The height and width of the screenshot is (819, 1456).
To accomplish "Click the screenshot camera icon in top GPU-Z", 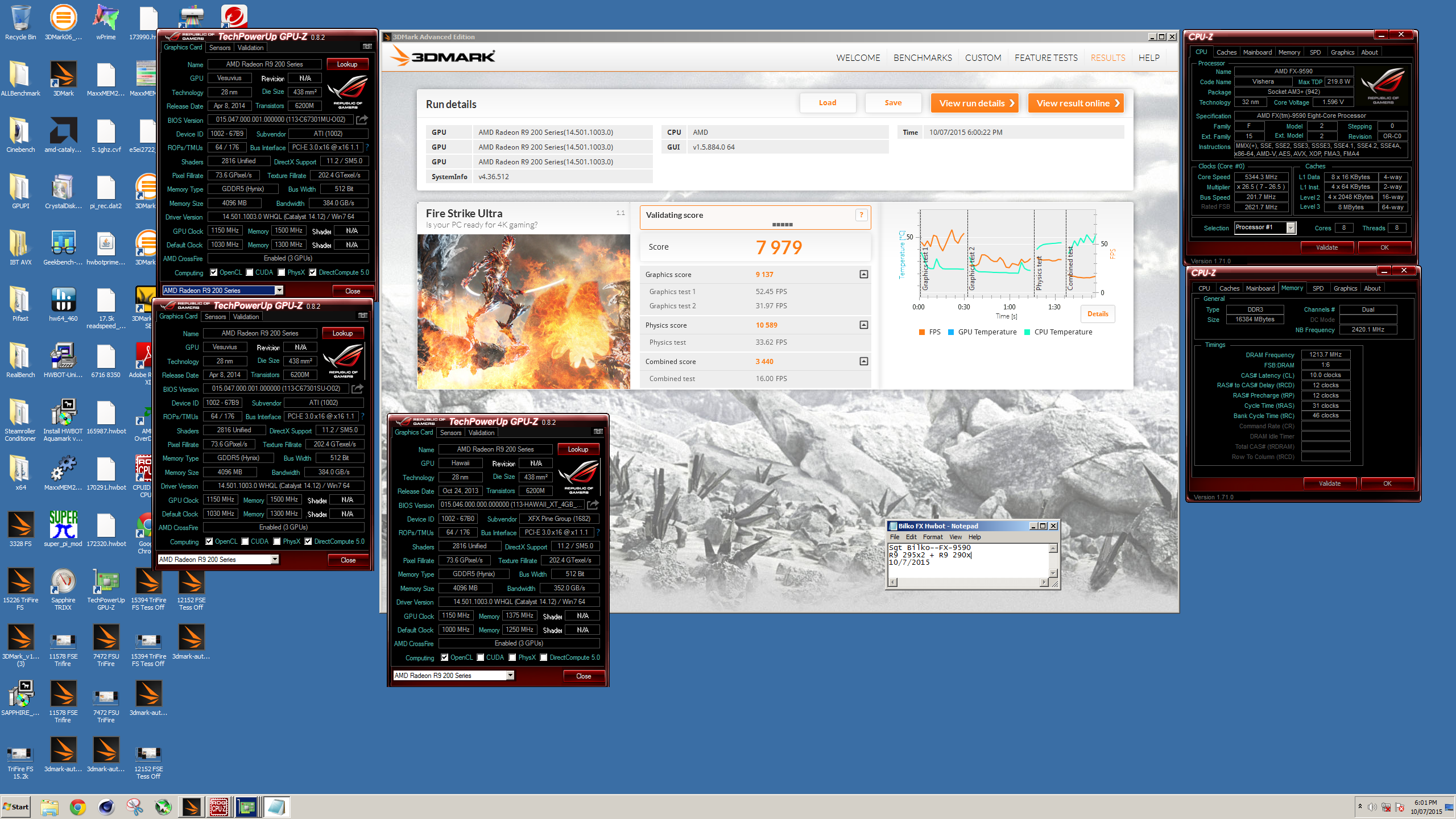I will (x=367, y=47).
